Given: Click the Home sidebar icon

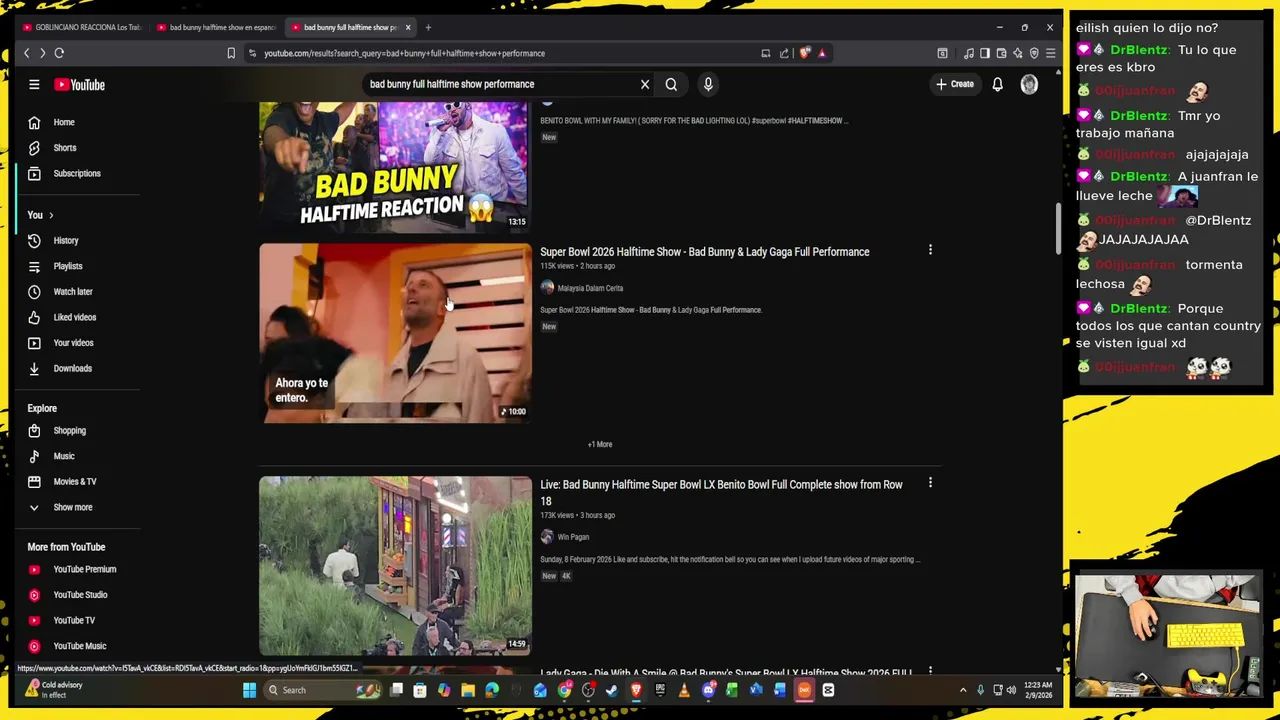Looking at the screenshot, I should pyautogui.click(x=34, y=122).
